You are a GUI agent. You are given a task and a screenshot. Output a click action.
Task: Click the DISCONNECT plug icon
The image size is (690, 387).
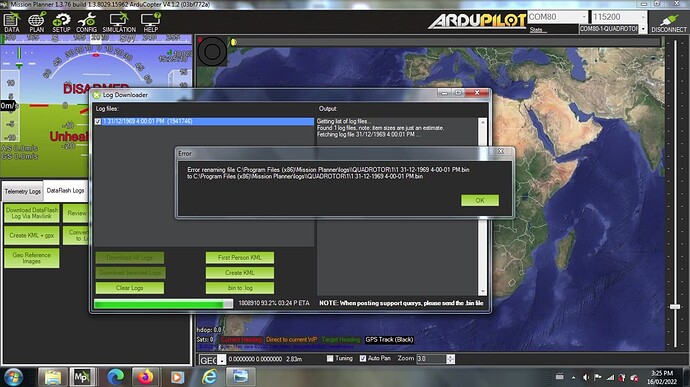[x=669, y=23]
